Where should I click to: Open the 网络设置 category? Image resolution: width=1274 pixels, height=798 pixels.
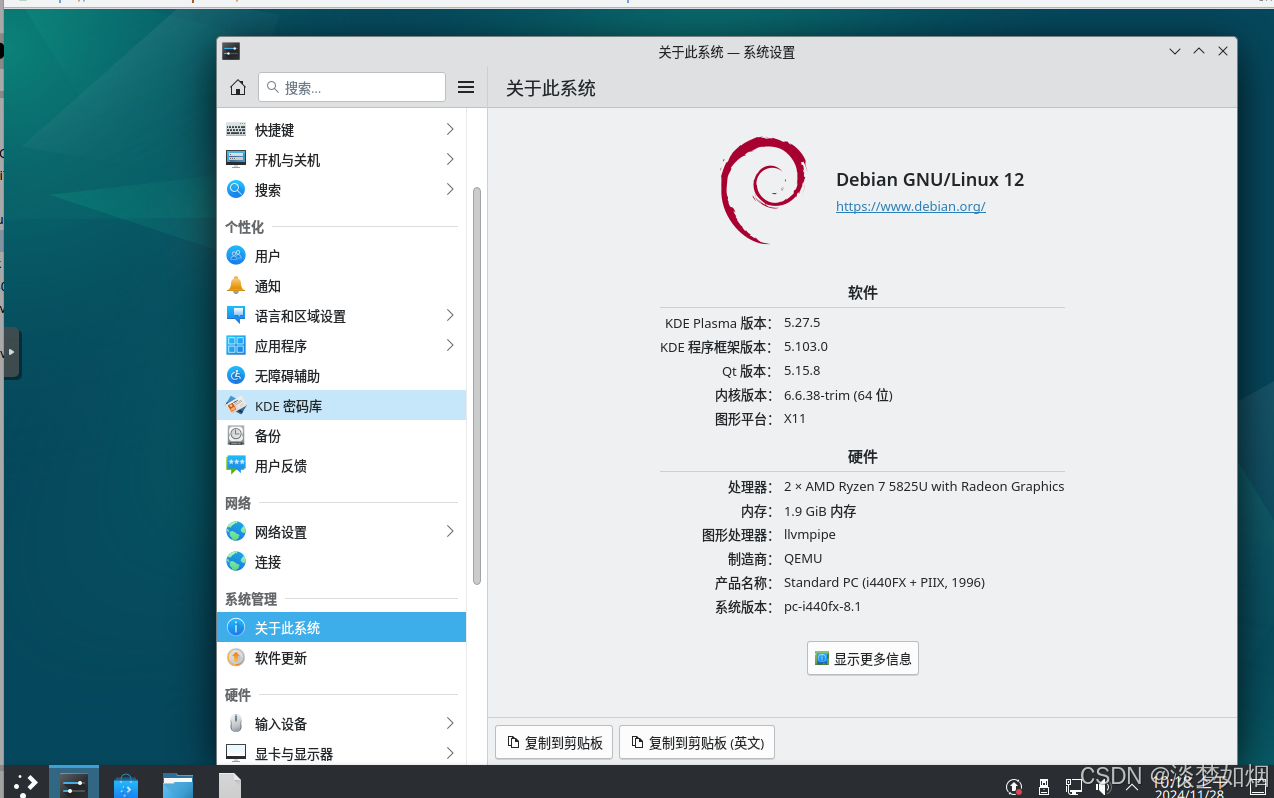341,532
